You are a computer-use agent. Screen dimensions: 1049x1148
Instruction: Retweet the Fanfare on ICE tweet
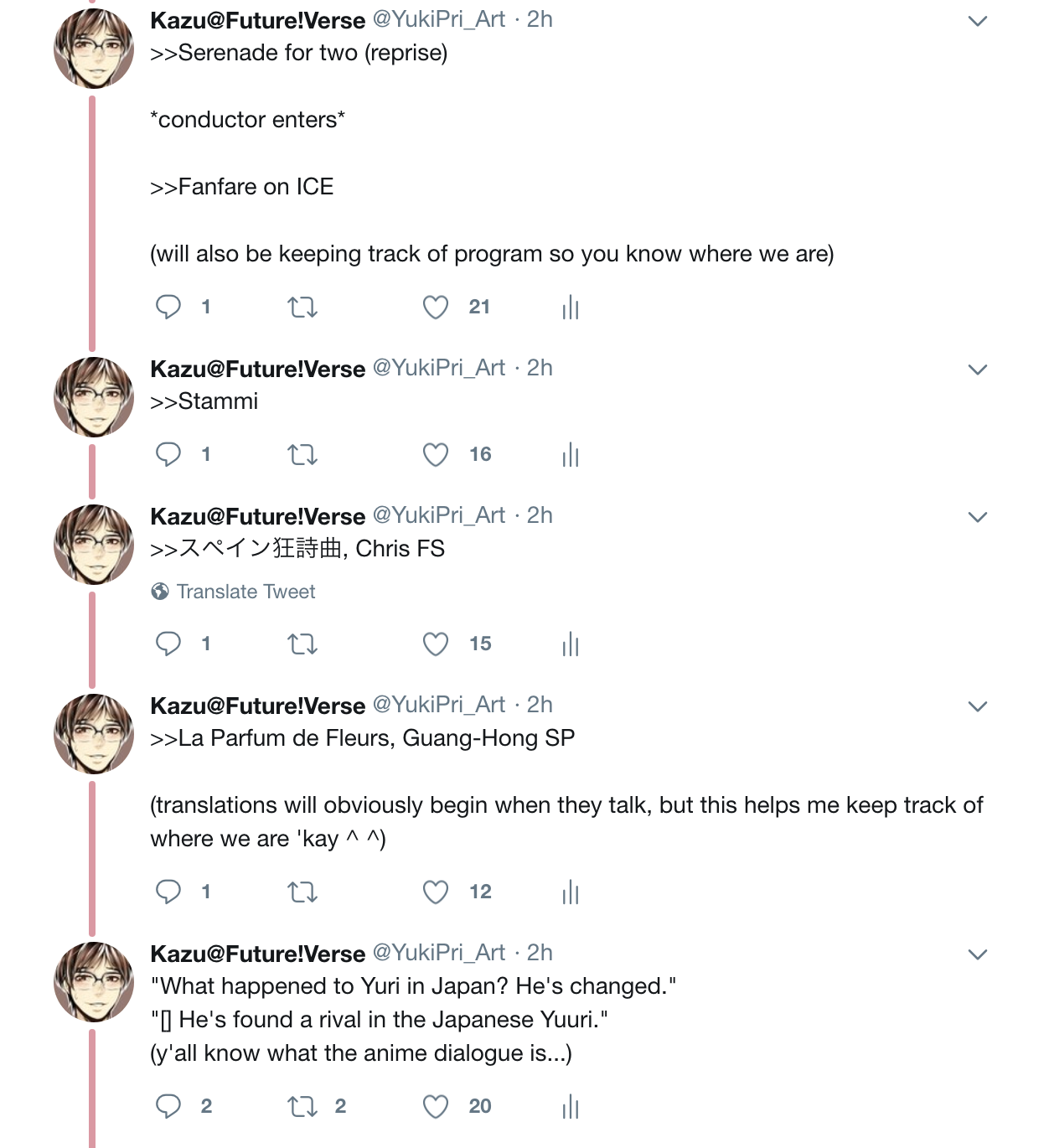point(302,308)
